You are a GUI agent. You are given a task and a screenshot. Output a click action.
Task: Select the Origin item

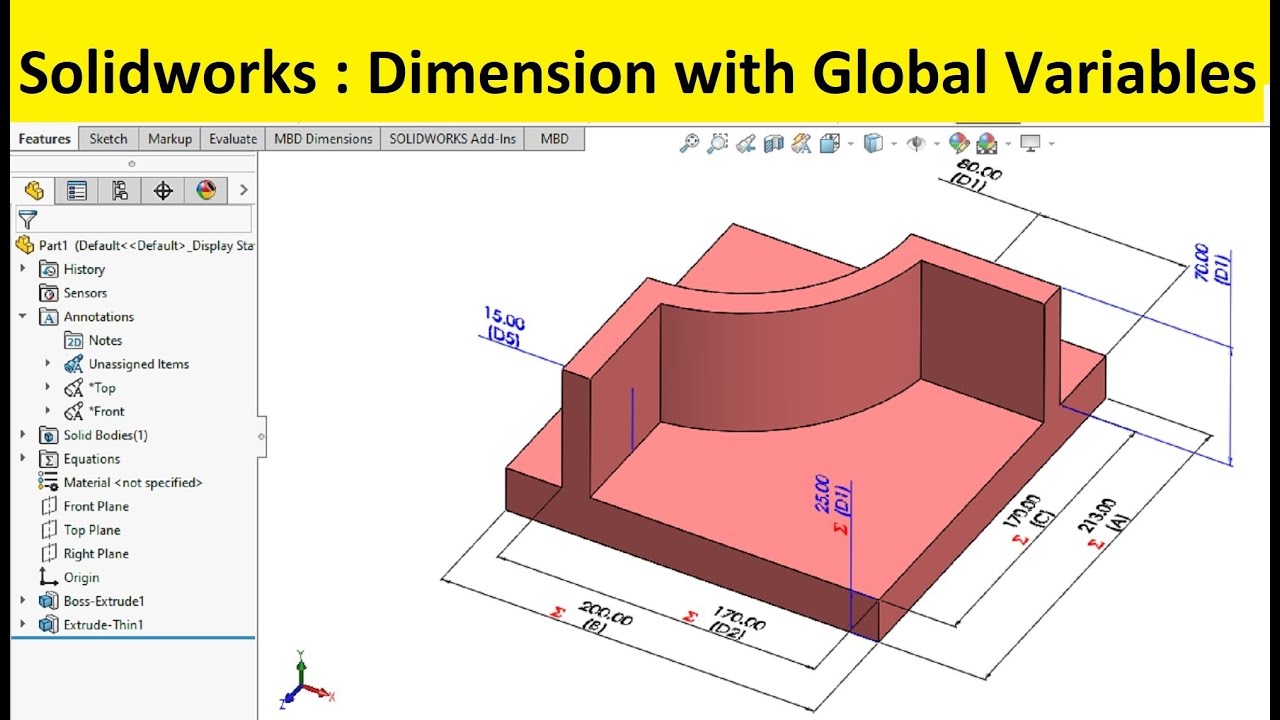coord(69,577)
